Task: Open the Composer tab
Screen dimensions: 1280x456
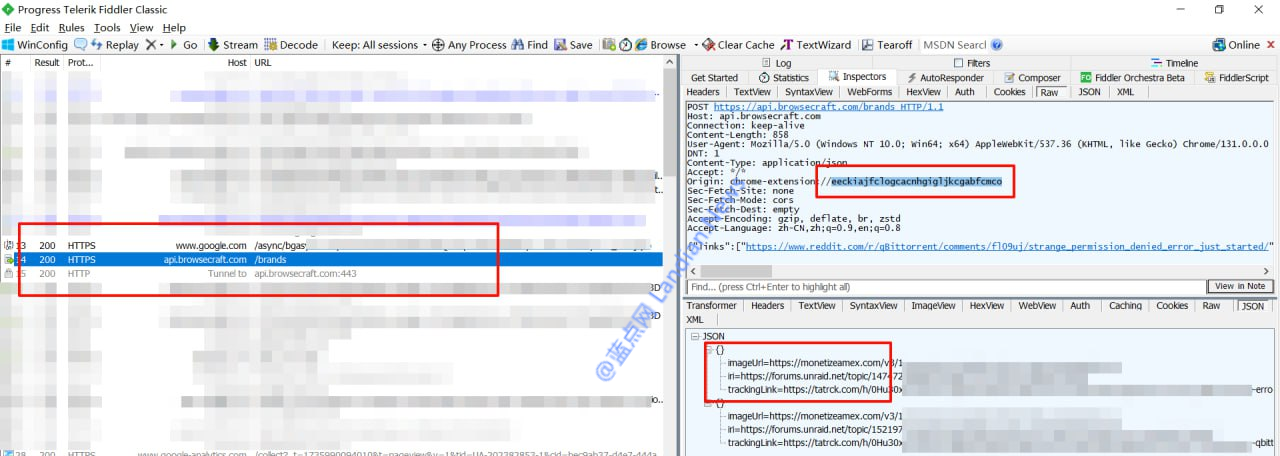Action: click(x=1032, y=78)
